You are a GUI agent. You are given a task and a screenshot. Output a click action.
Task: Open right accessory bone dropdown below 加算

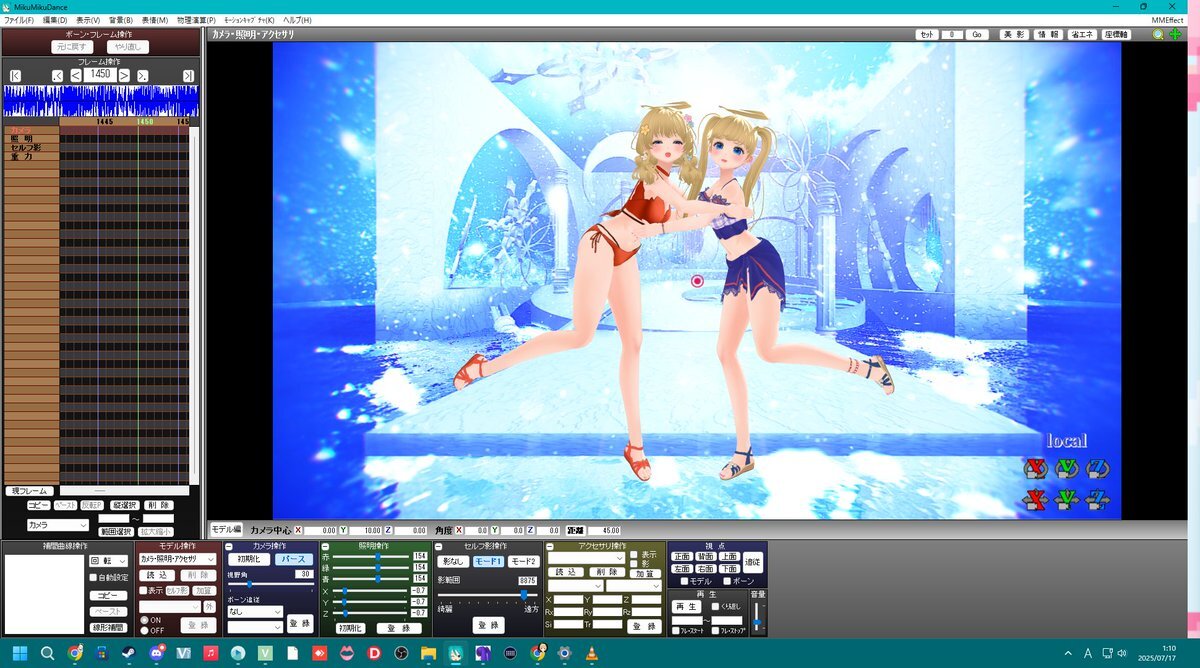pyautogui.click(x=633, y=586)
